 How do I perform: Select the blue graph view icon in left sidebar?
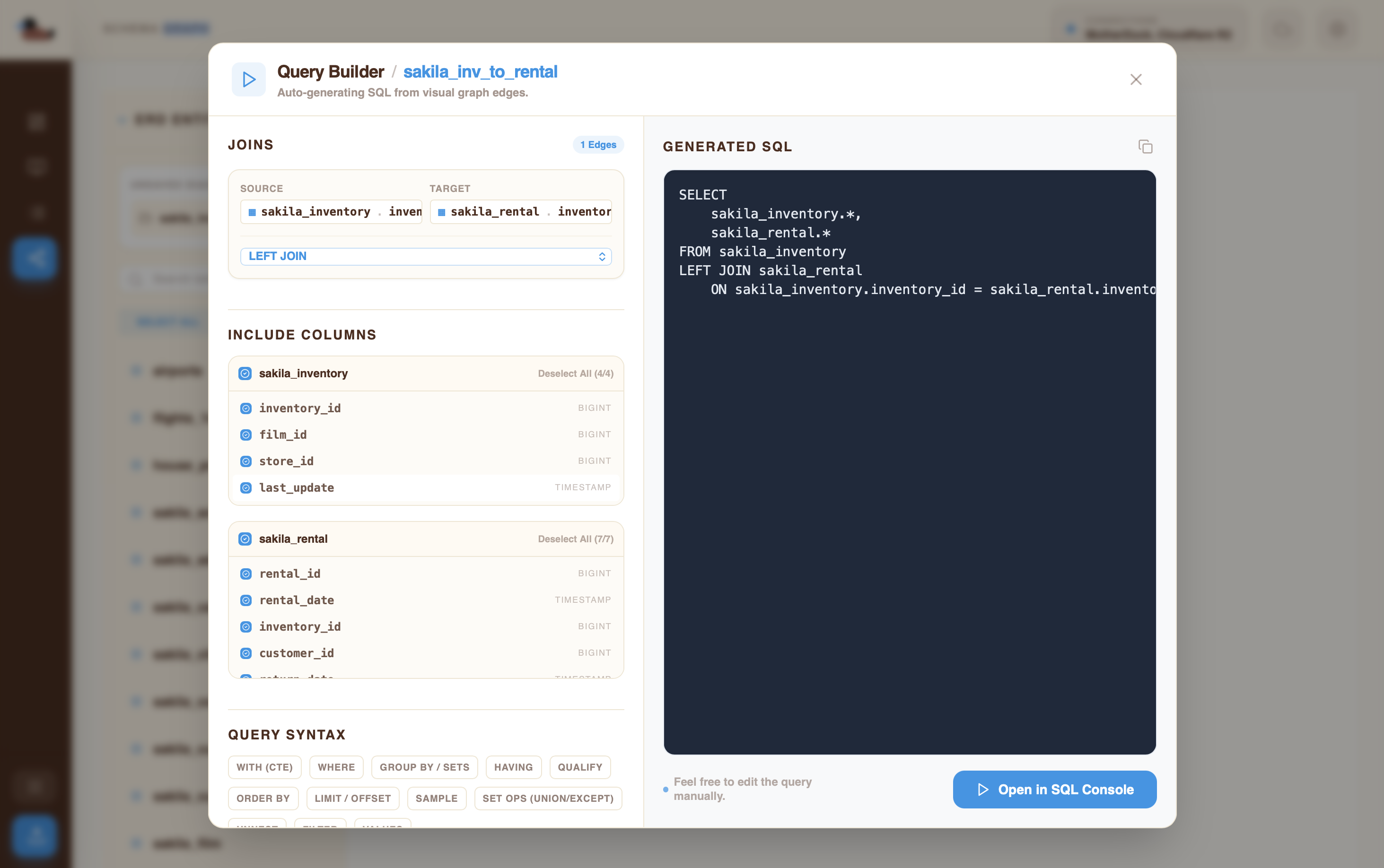pyautogui.click(x=35, y=258)
